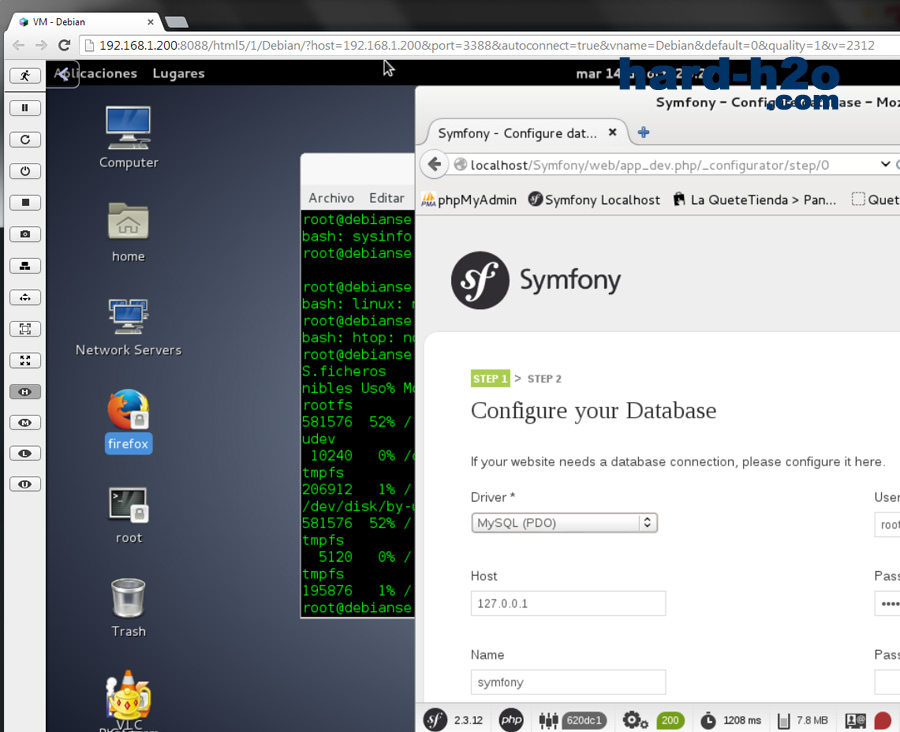This screenshot has width=900, height=732.
Task: Open the Driver dropdown showing MySQL (PDO)
Action: point(564,523)
